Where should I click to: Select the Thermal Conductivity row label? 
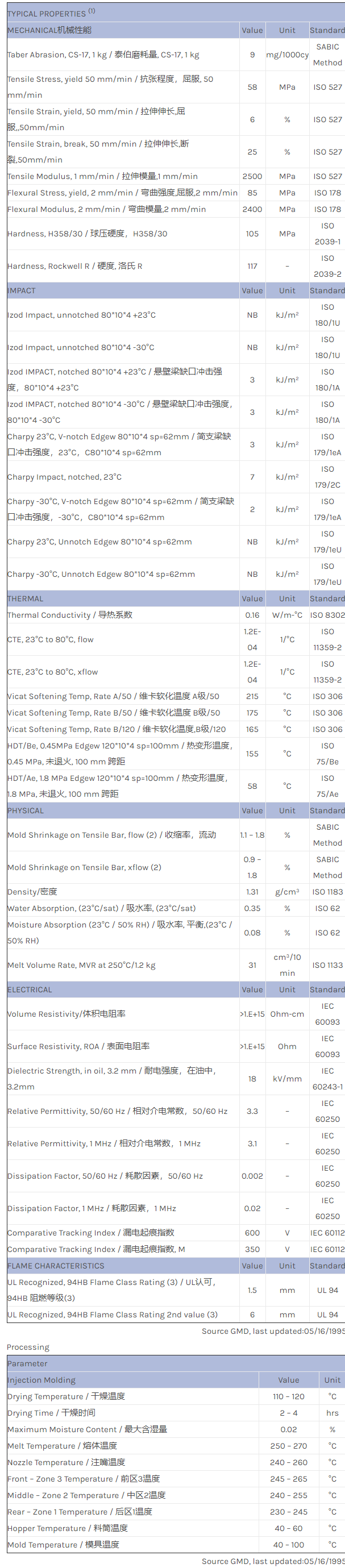(x=69, y=615)
